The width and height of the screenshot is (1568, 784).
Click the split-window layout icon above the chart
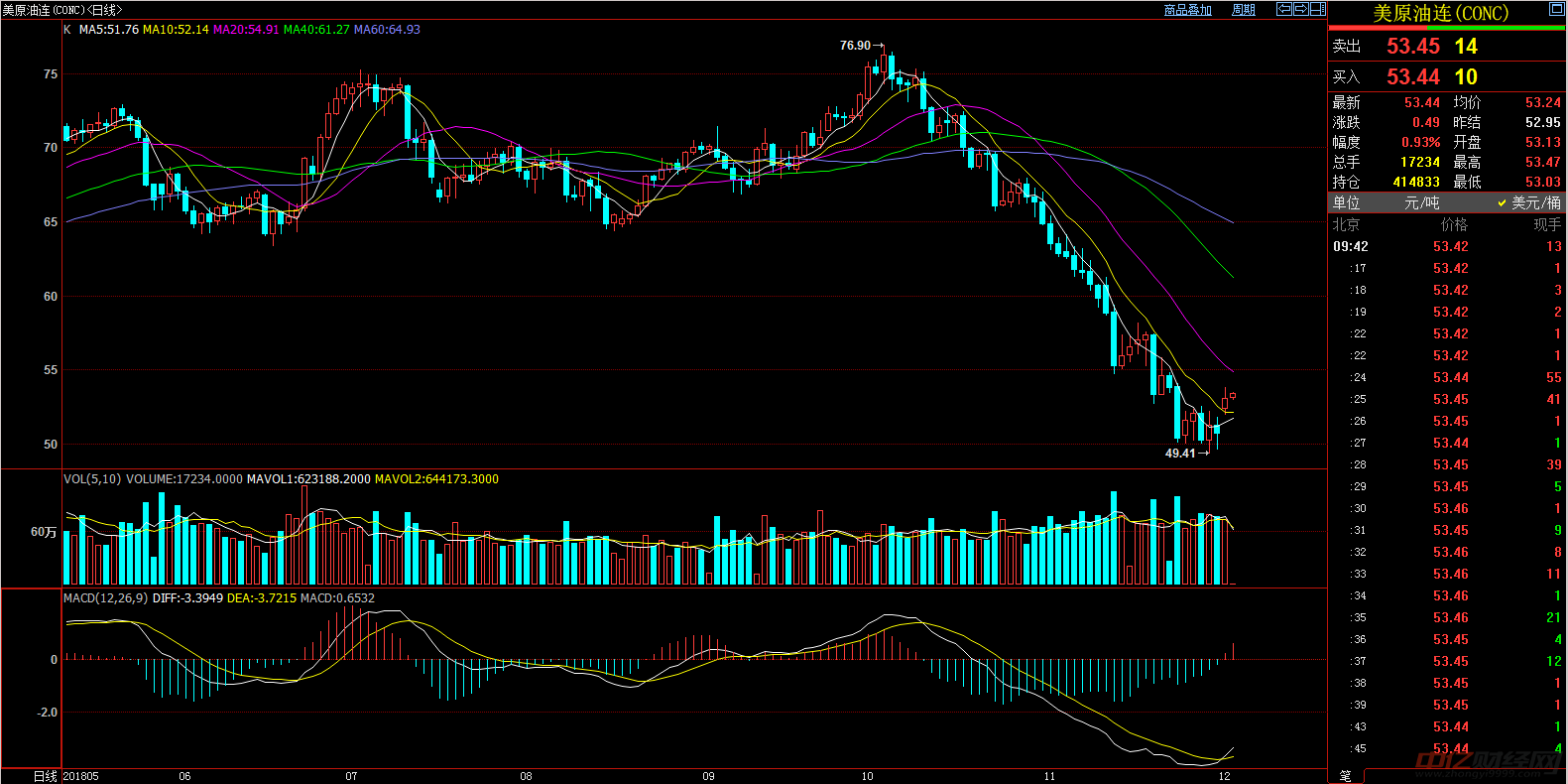point(1317,9)
